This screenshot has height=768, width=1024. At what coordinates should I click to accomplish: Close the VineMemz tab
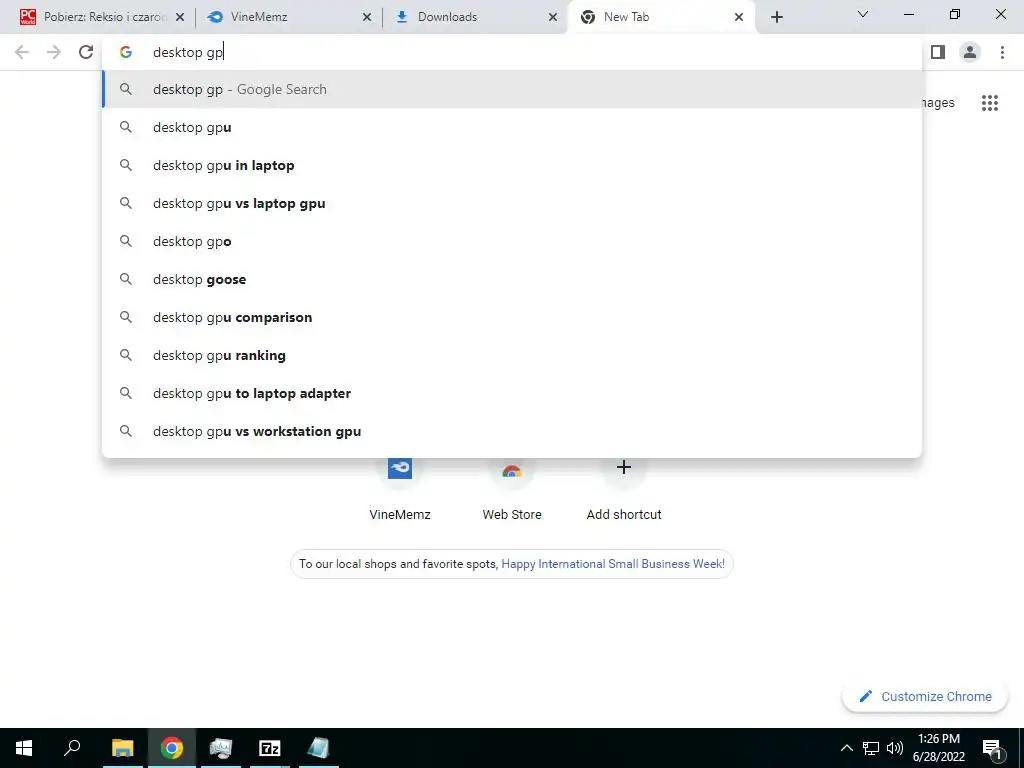[x=367, y=18]
